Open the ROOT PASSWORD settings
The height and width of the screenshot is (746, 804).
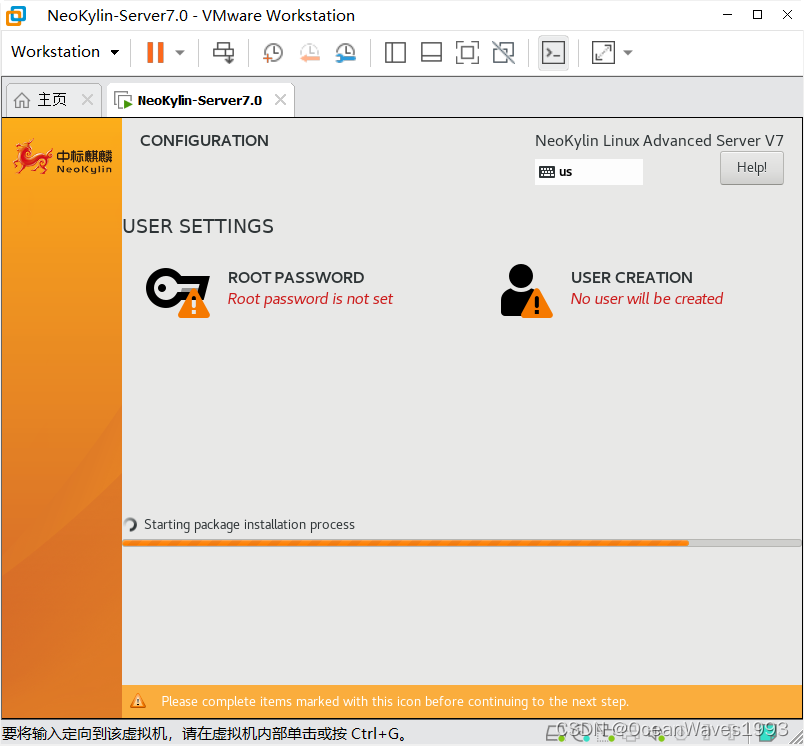tap(270, 290)
